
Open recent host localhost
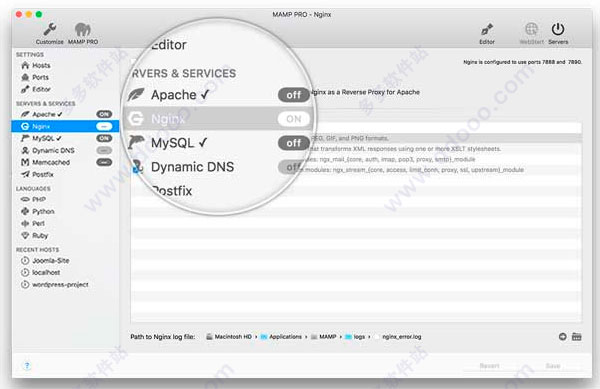pos(65,272)
